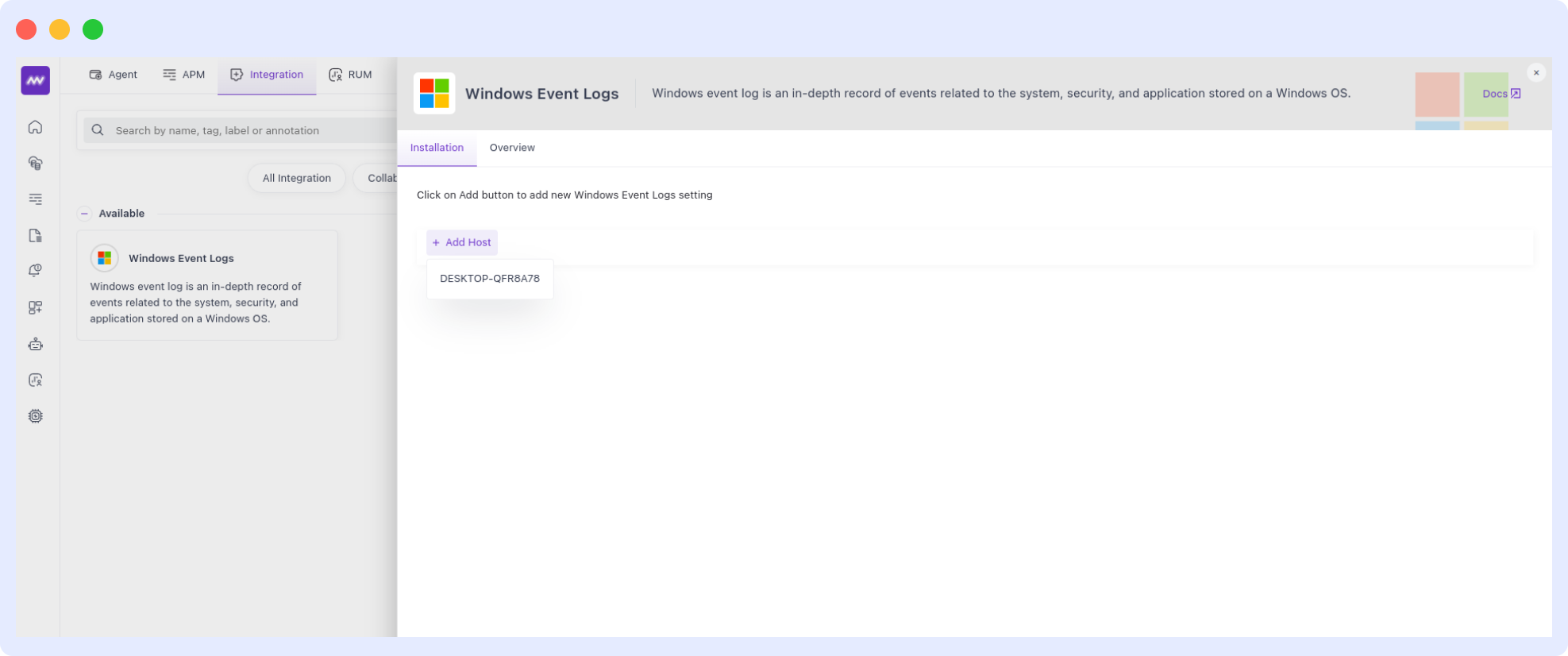Switch to the Agent tab
Viewport: 1568px width, 656px height.
(113, 75)
